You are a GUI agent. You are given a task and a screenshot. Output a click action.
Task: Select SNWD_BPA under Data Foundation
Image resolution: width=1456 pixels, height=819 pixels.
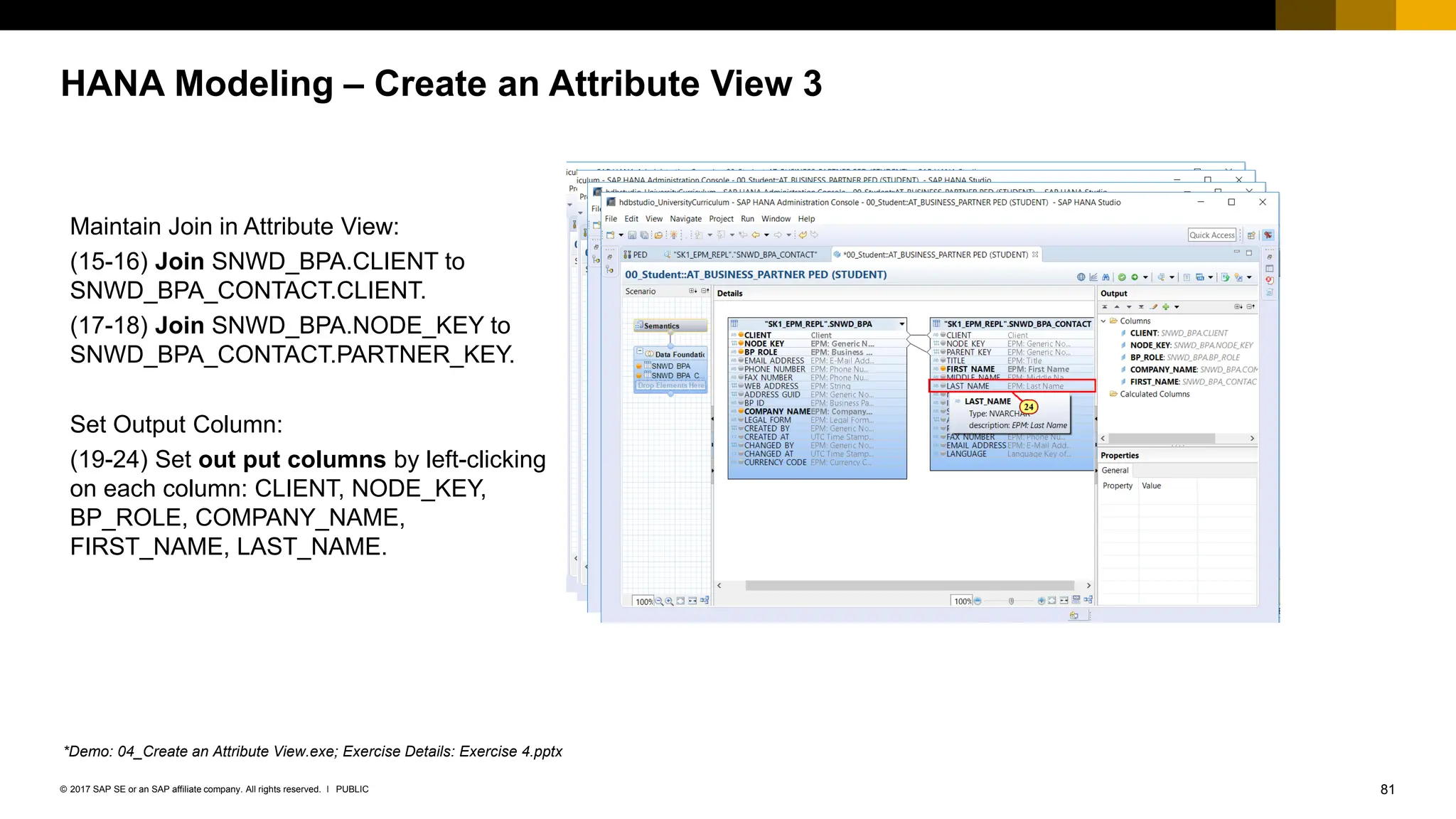671,366
